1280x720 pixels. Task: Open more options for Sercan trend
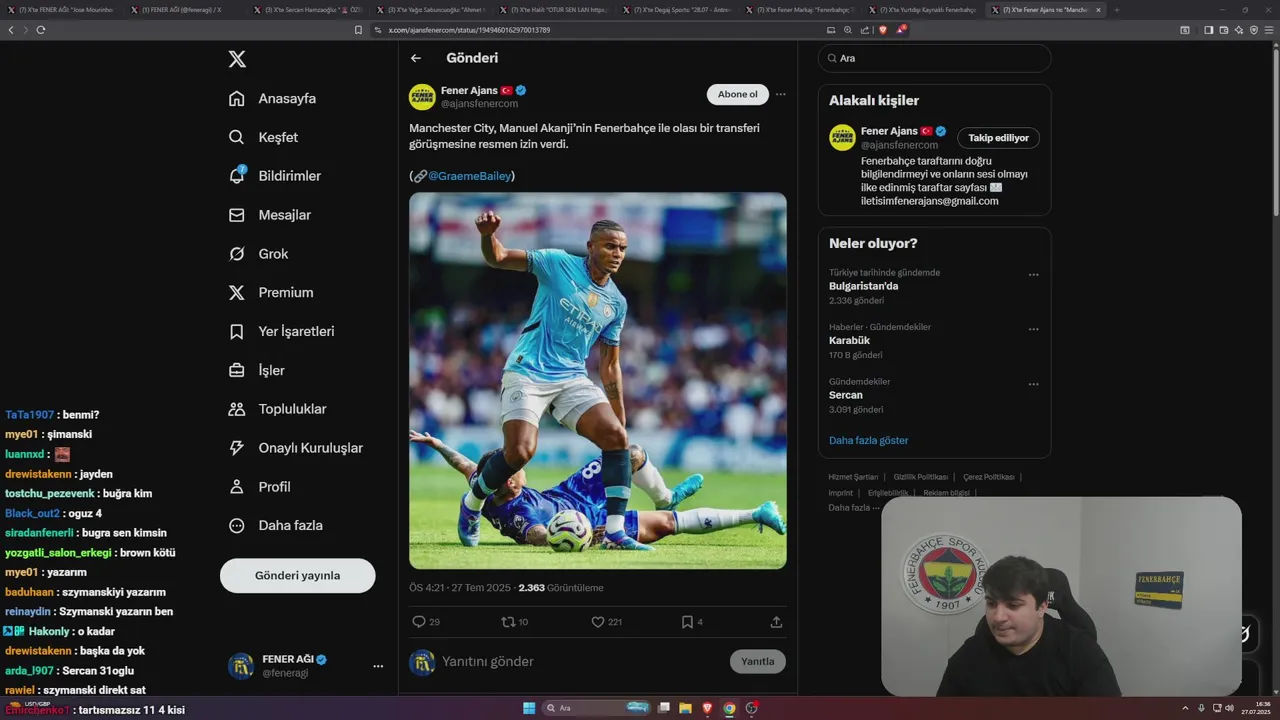click(1033, 384)
